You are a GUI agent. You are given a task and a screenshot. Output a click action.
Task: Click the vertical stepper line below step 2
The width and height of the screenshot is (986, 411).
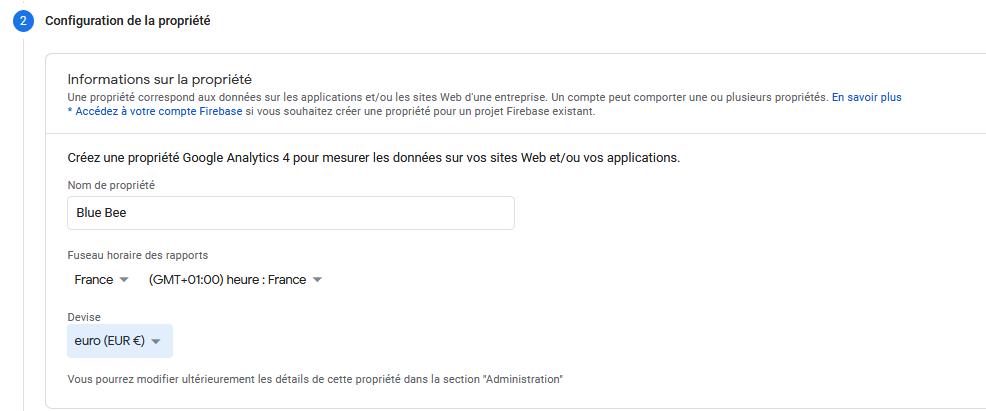click(23, 224)
